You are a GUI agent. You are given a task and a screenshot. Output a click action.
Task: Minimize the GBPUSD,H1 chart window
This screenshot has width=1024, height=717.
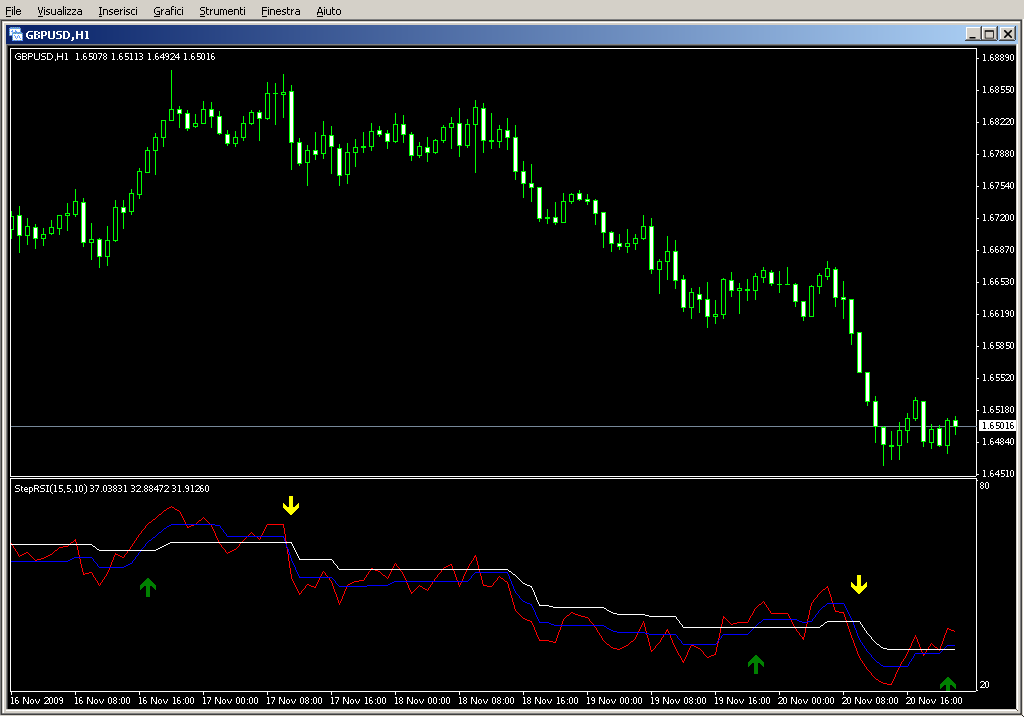coord(972,34)
